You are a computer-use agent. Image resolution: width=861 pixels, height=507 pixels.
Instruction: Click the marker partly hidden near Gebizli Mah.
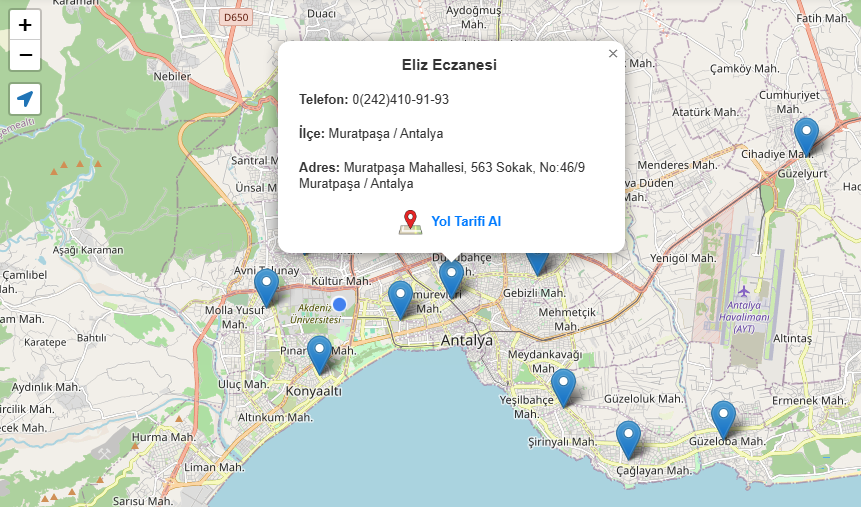point(537,262)
